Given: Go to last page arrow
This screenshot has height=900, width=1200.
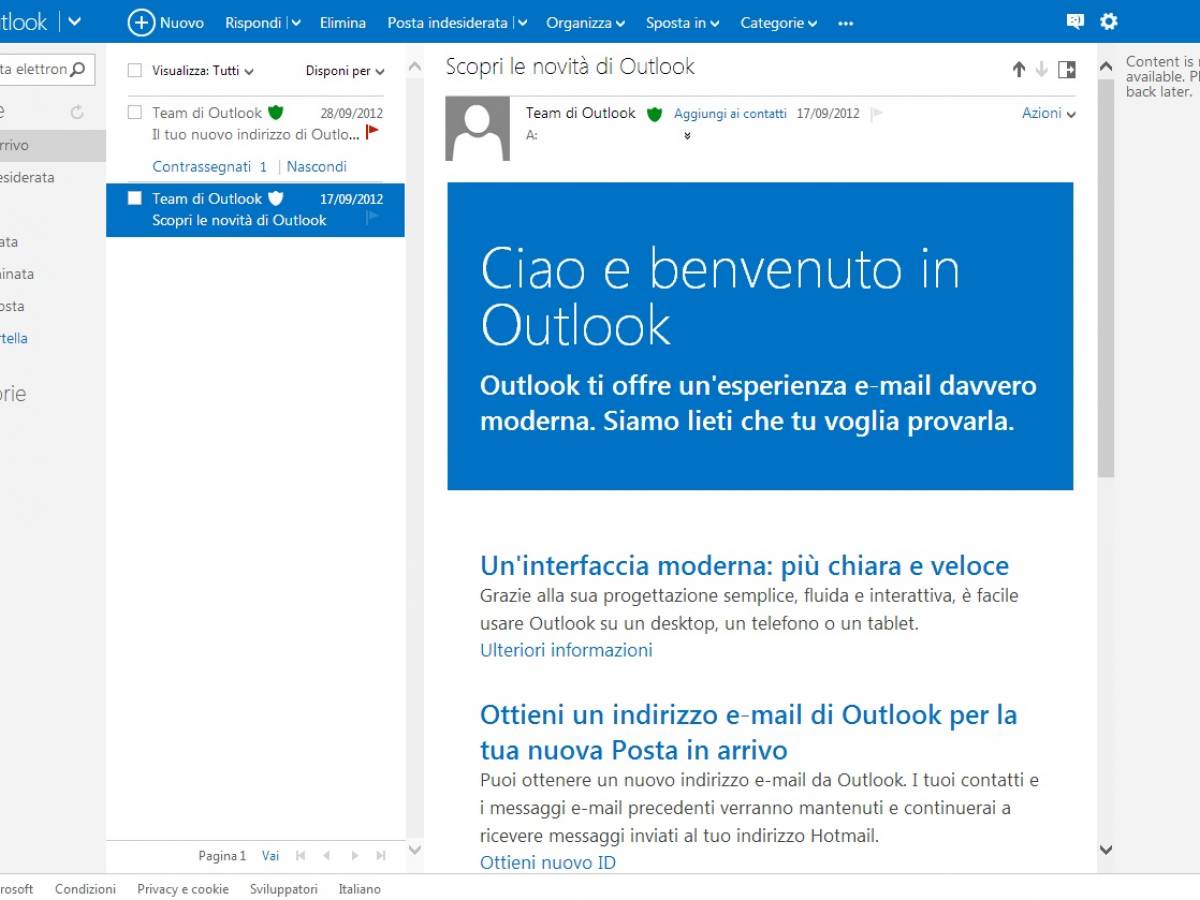Looking at the screenshot, I should click(381, 856).
